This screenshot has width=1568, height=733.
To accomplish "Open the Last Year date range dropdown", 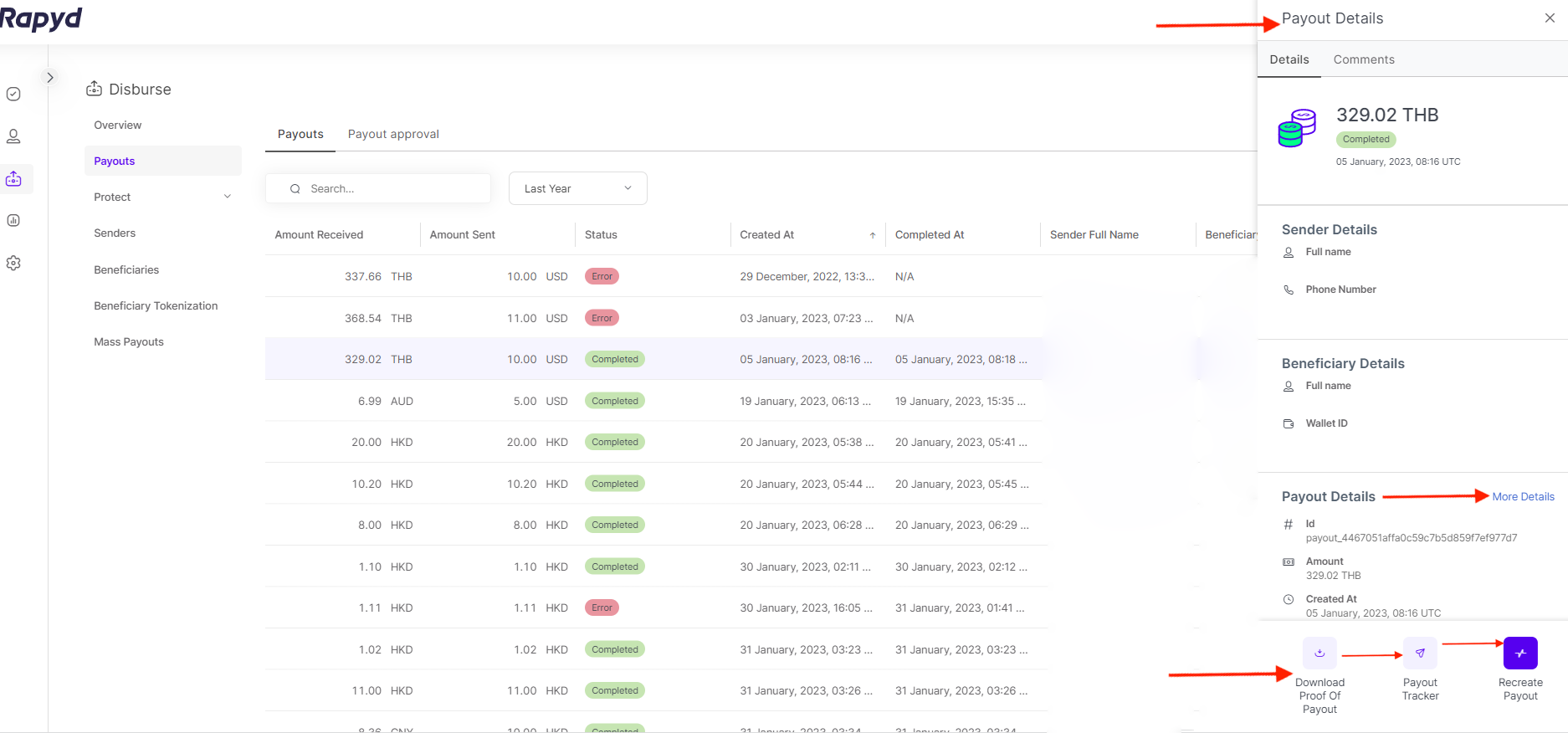I will [577, 188].
